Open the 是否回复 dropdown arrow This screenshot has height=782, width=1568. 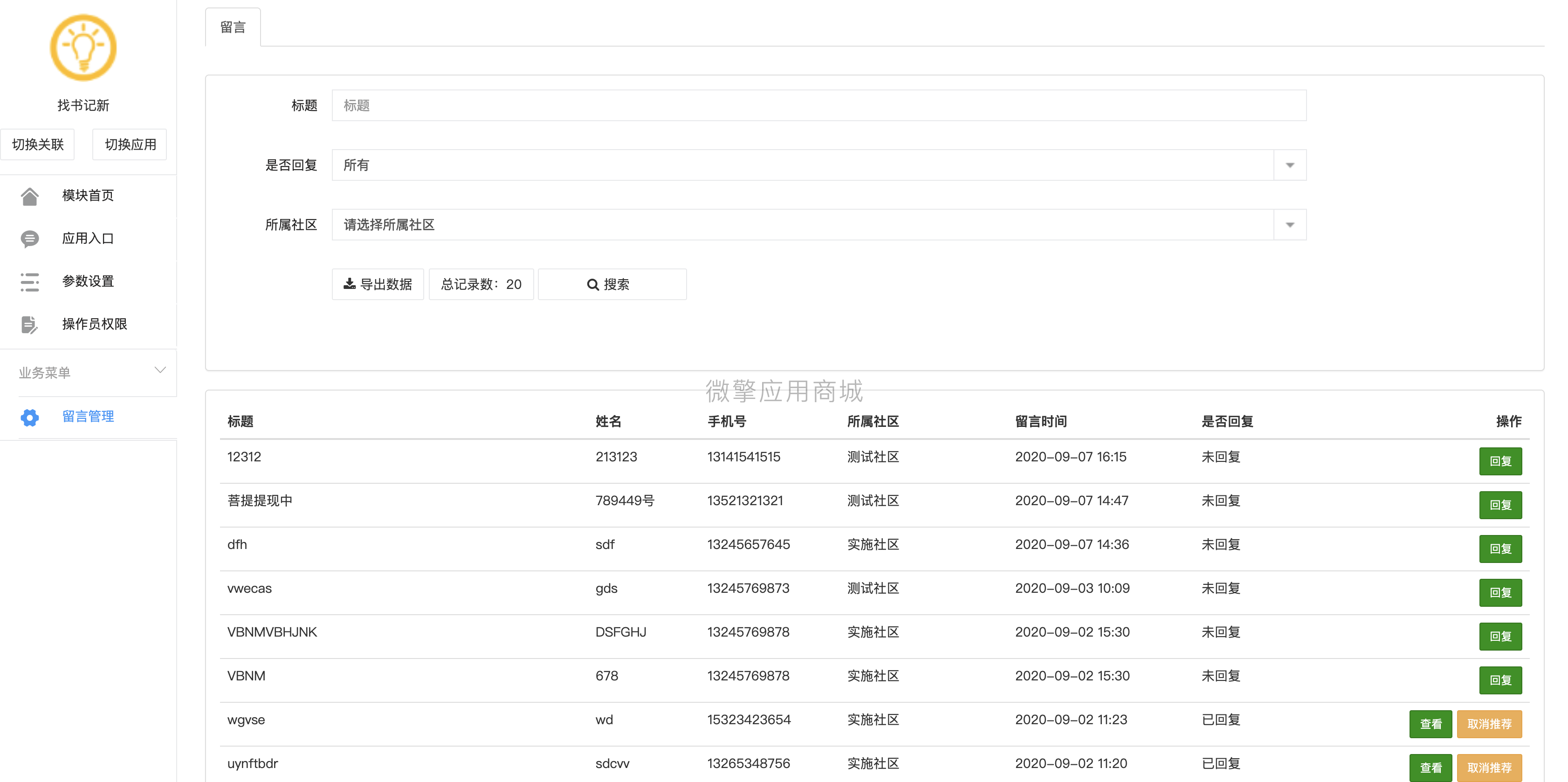point(1289,165)
